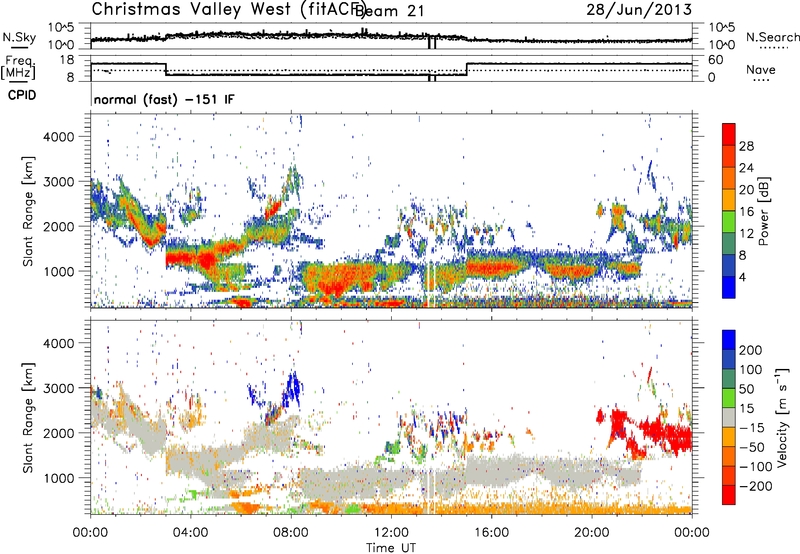Click the 4000 range tick of the velocity panel

click(x=58, y=343)
